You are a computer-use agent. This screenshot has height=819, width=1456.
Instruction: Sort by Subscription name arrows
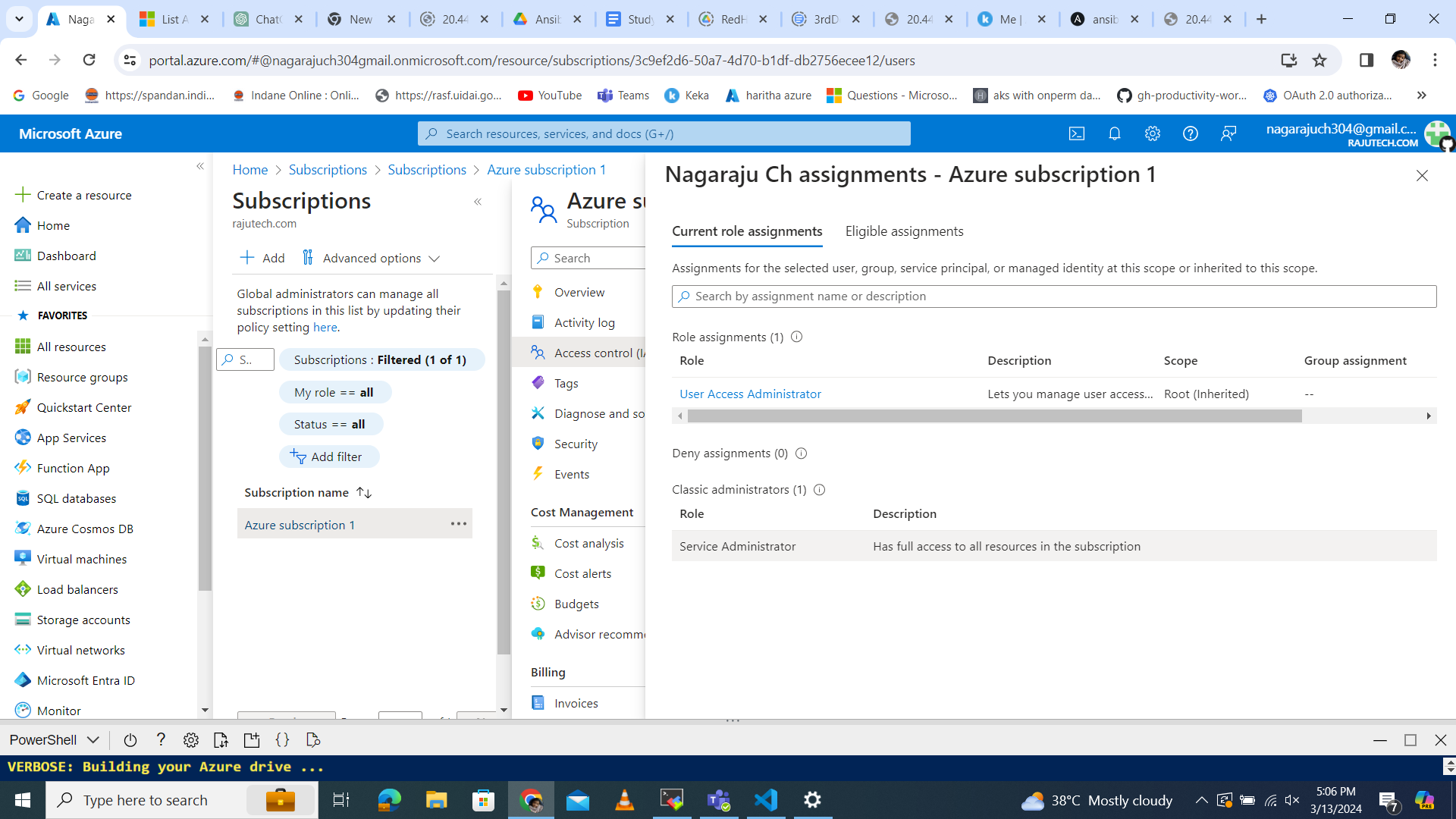pyautogui.click(x=364, y=492)
